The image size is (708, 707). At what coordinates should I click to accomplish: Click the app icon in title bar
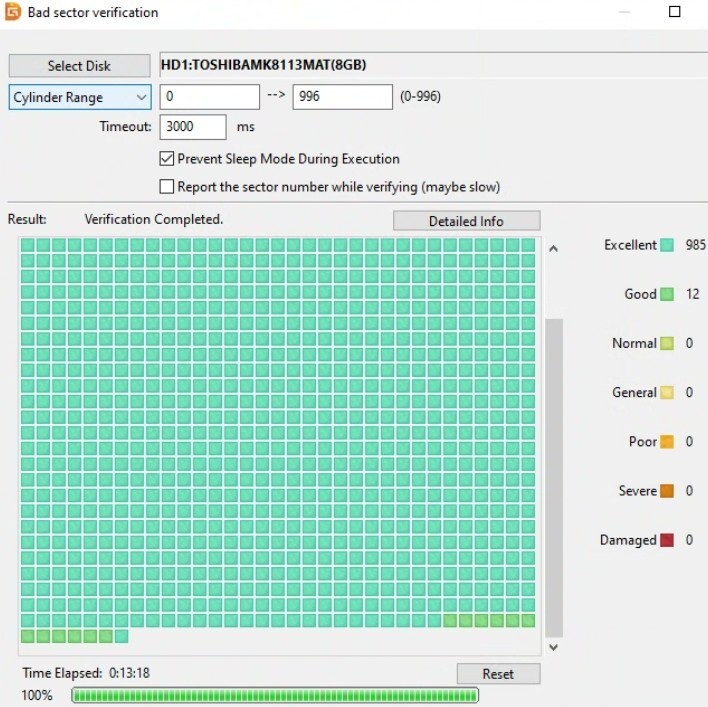[13, 12]
